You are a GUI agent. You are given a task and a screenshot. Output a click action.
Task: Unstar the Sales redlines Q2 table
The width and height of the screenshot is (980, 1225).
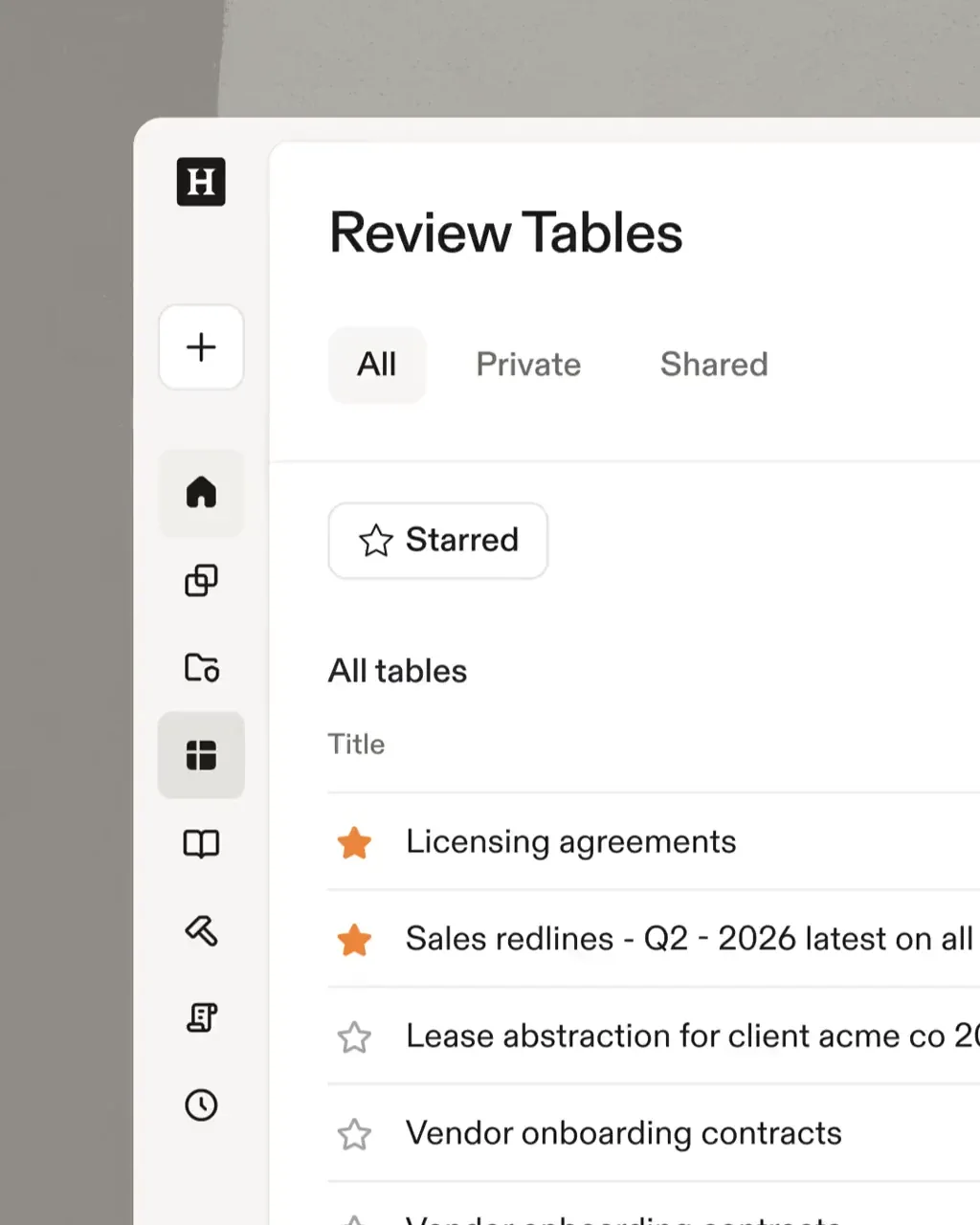pos(354,940)
